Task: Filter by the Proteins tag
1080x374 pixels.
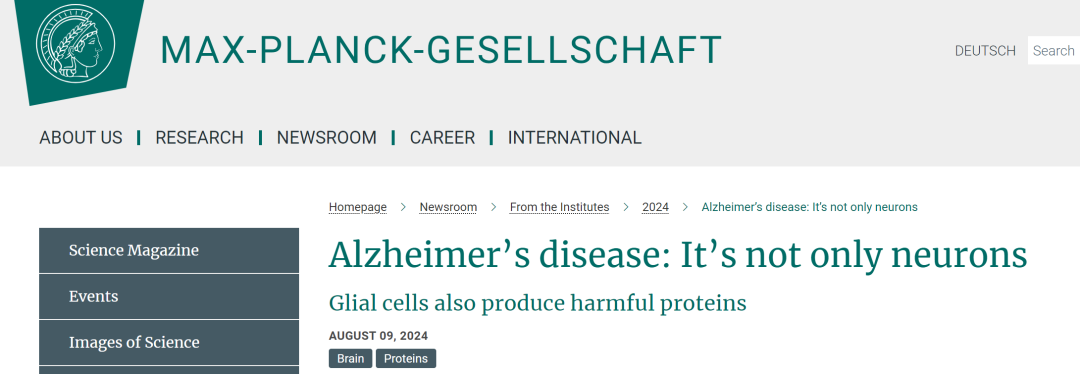Action: (x=406, y=359)
